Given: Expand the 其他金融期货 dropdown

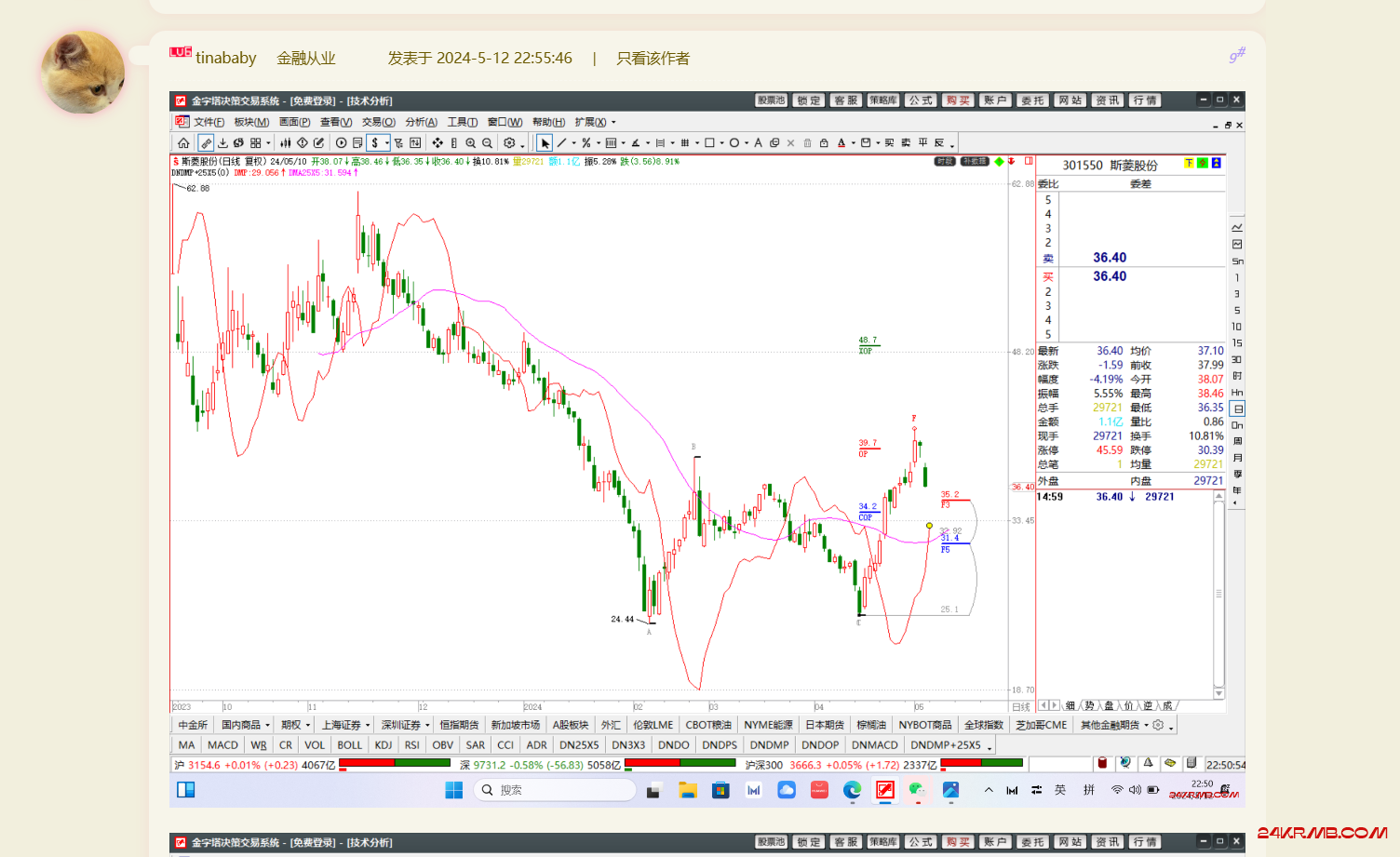Looking at the screenshot, I should point(1146,725).
